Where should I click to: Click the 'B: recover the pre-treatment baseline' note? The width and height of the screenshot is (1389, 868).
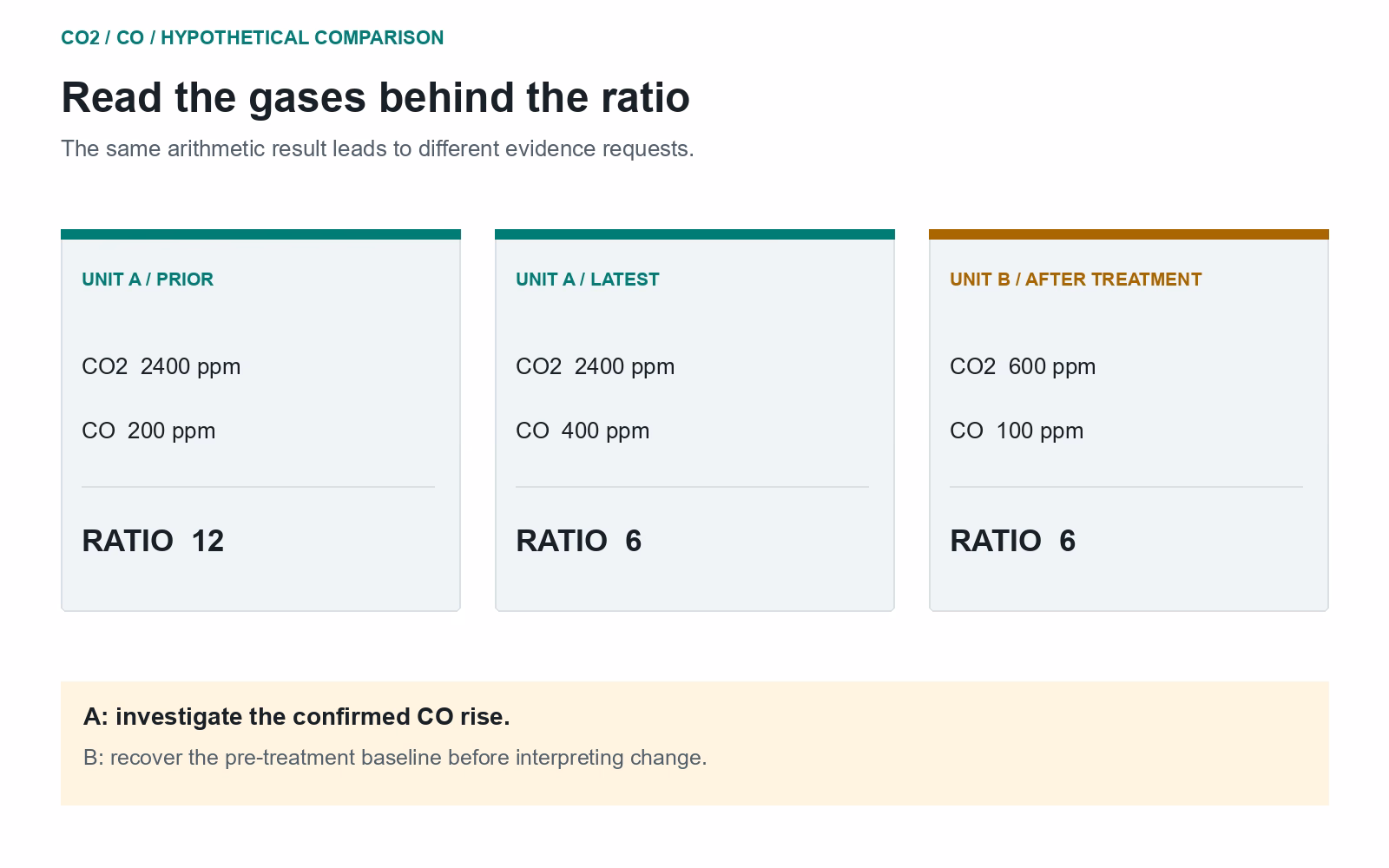[x=395, y=758]
